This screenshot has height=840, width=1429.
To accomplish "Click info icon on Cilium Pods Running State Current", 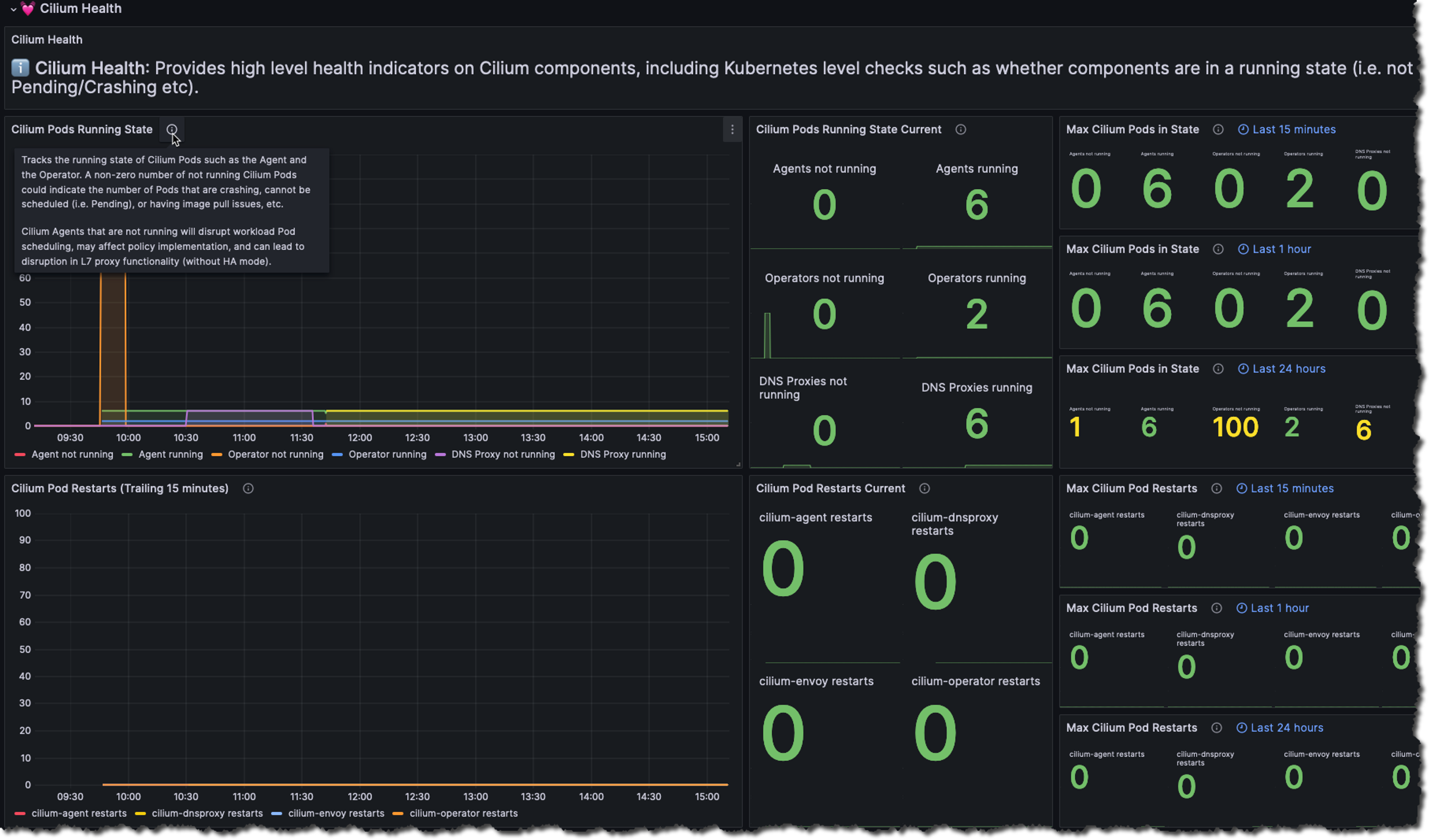I will (x=961, y=129).
